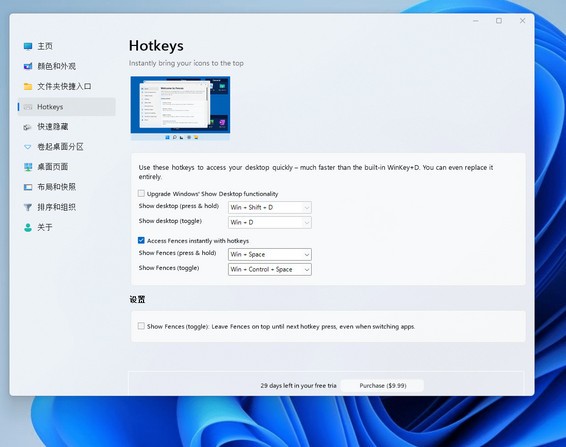Click the icon beside 快速隐藏
The width and height of the screenshot is (566, 447).
[x=28, y=127]
